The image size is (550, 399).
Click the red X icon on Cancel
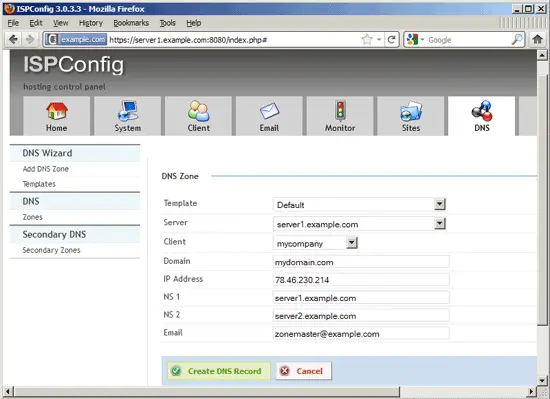pyautogui.click(x=285, y=371)
